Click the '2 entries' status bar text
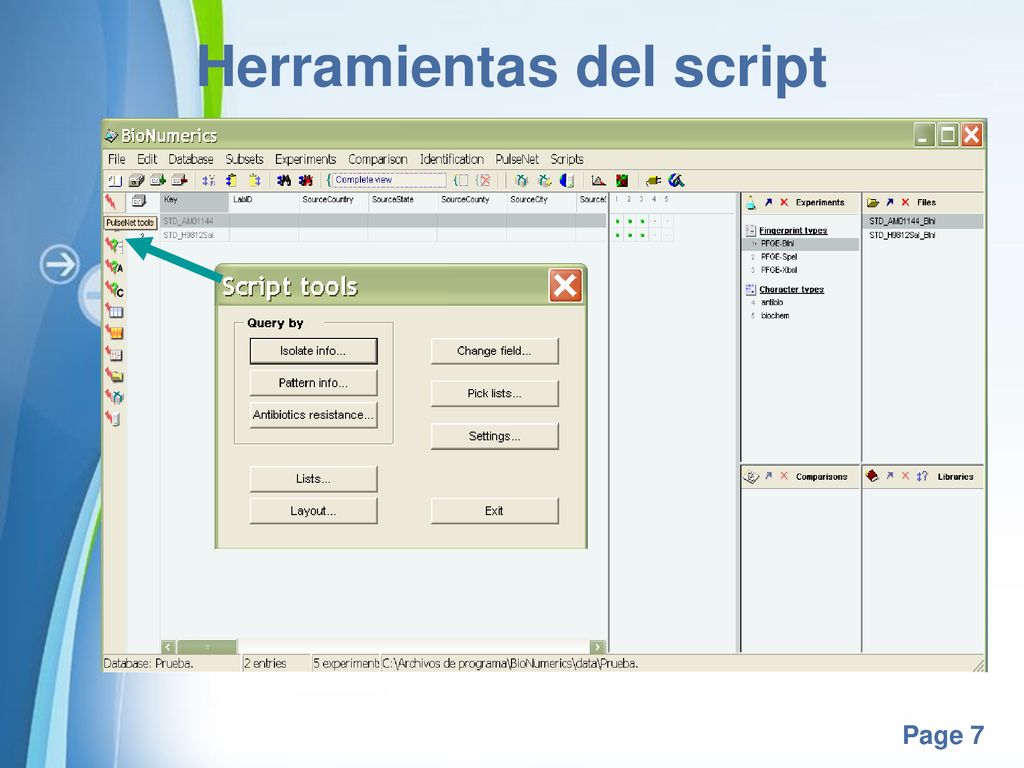1024x768 pixels. (265, 664)
